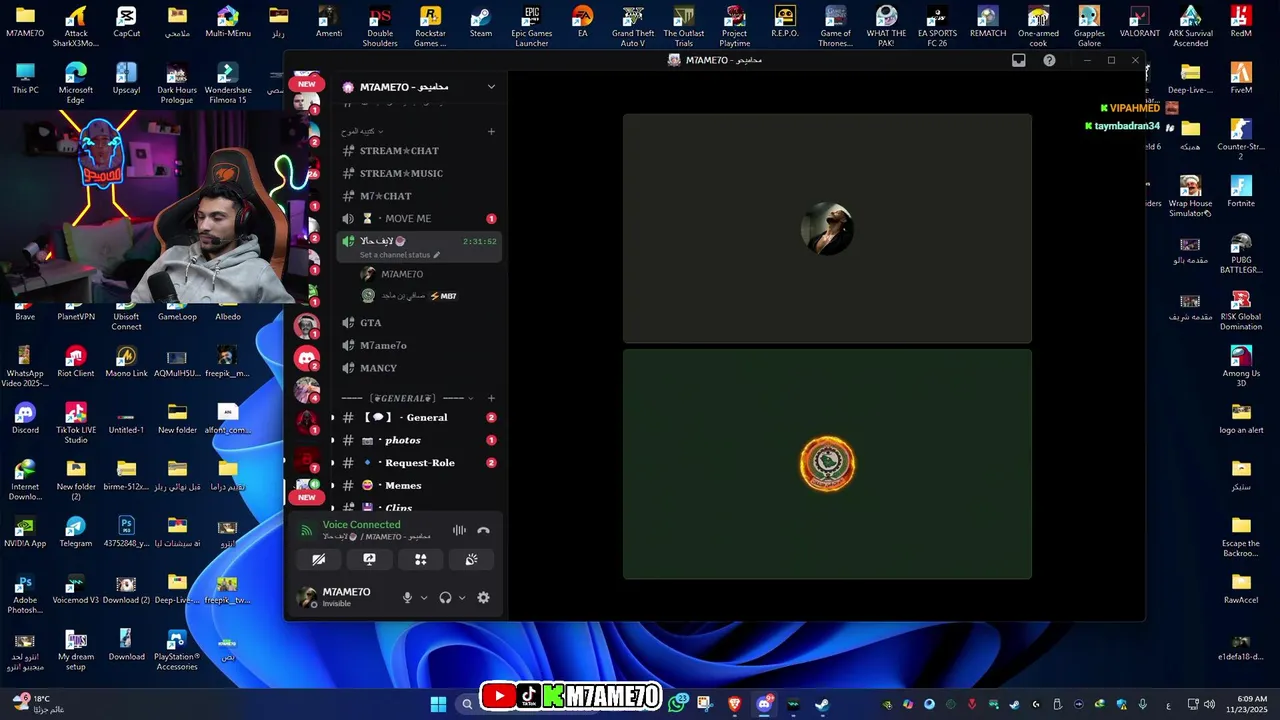Viewport: 1280px width, 720px height.
Task: Open Fortnite desktop shortcut
Action: [x=1241, y=191]
